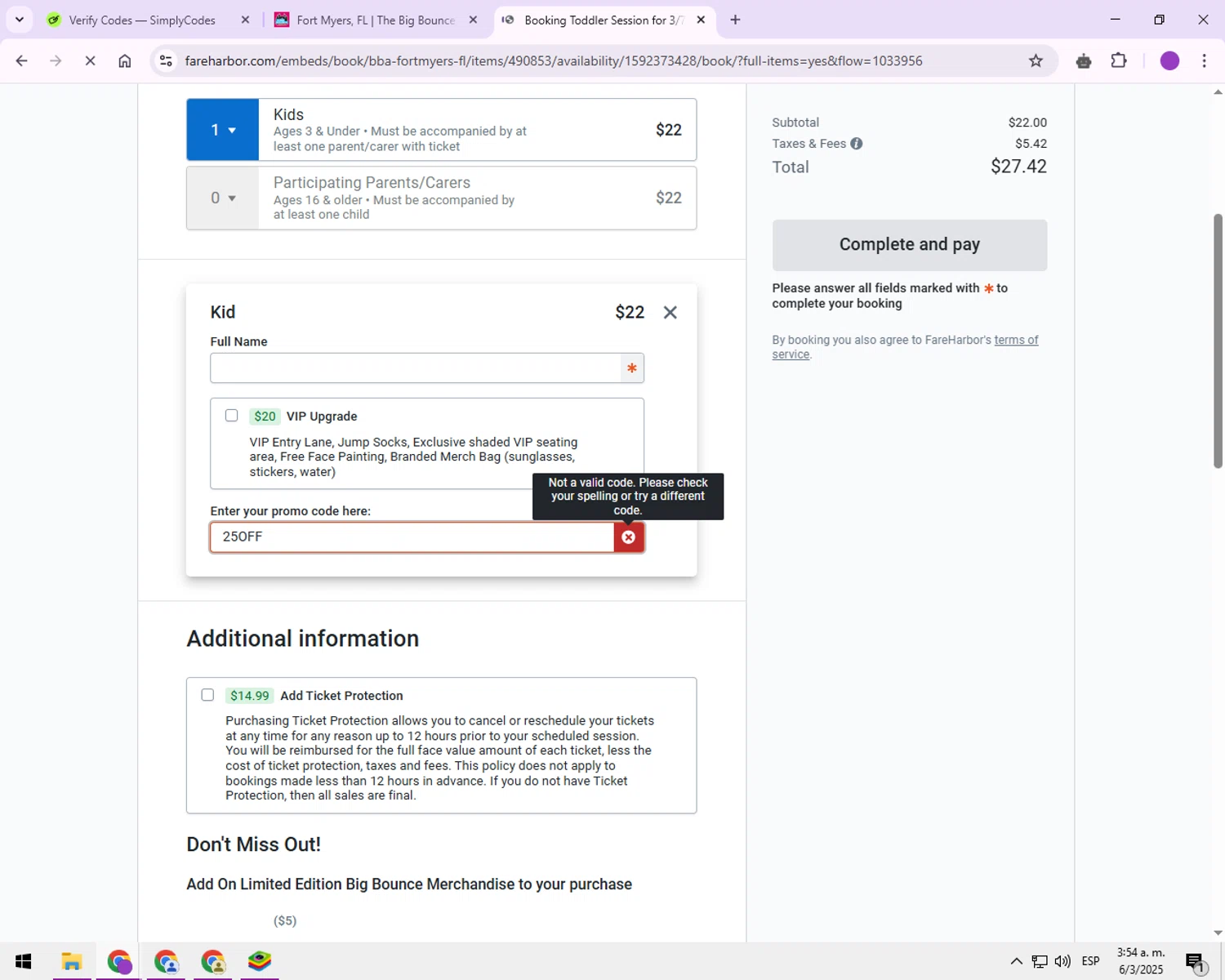The width and height of the screenshot is (1225, 980).
Task: Bookmark this page with the star
Action: [1036, 60]
